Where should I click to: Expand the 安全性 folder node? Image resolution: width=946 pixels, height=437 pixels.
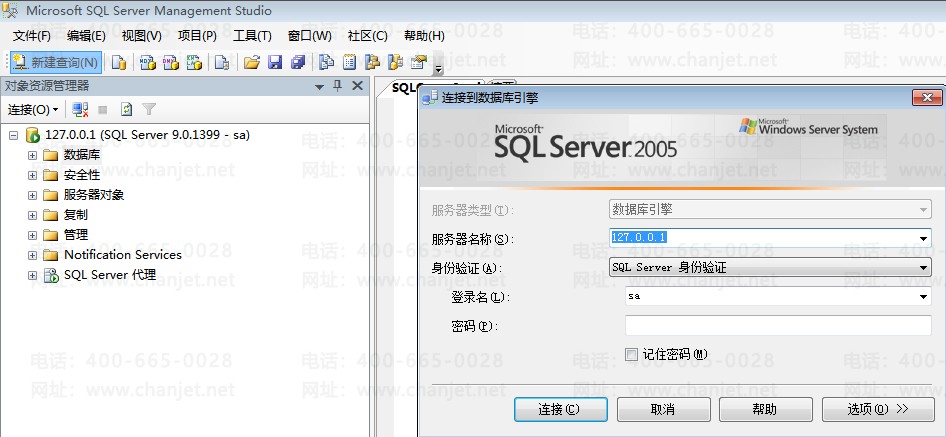click(33, 175)
